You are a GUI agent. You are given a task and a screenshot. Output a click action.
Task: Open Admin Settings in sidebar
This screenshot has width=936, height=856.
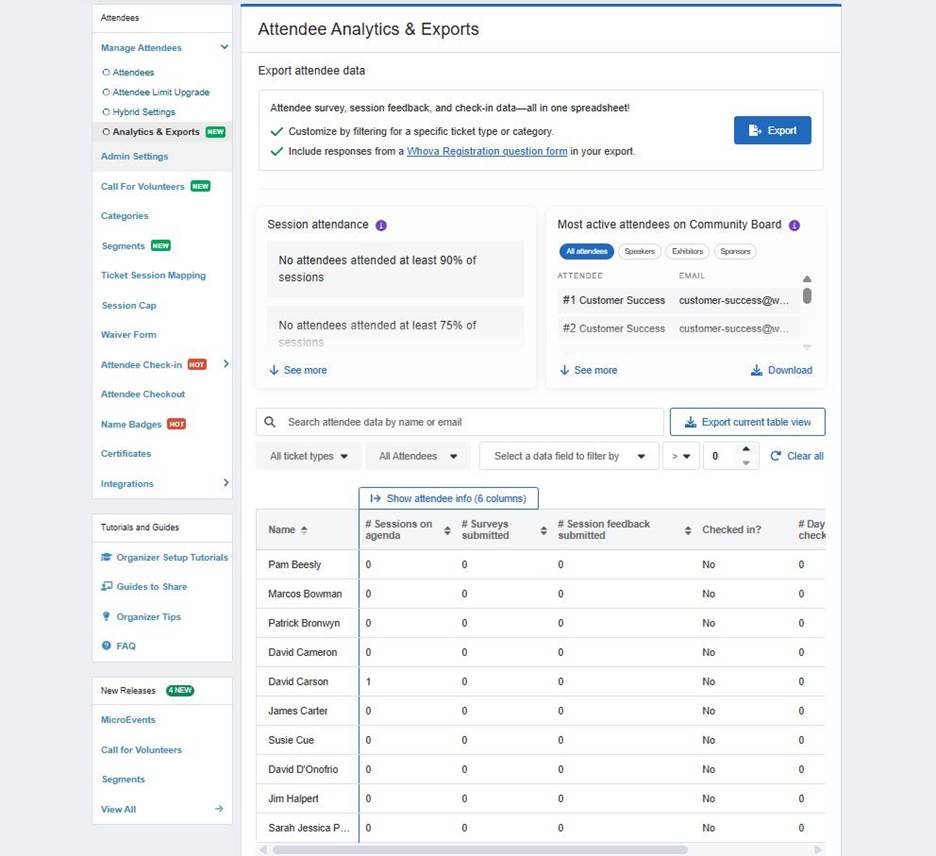(x=134, y=156)
